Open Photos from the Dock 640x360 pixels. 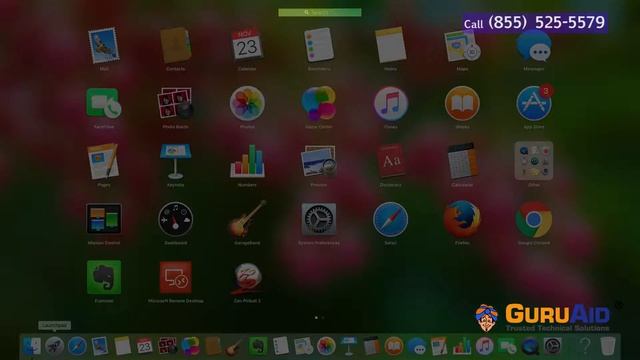(326, 346)
